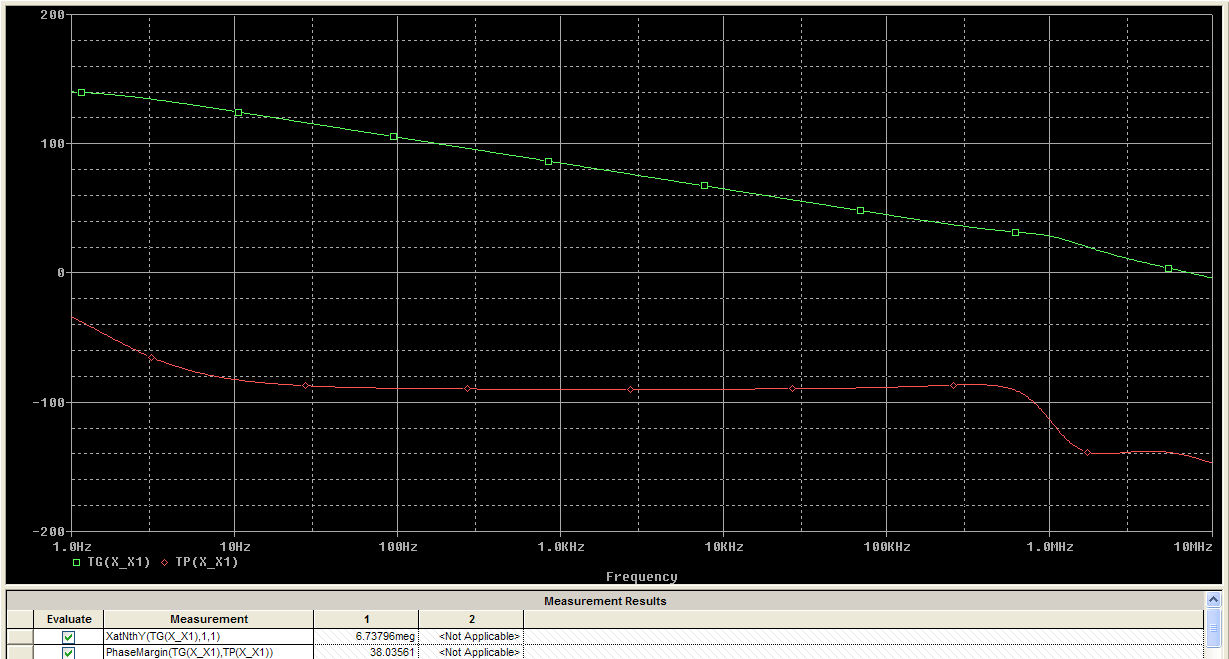
Task: Click Not Applicable cell in XatNthY row
Action: pos(471,636)
